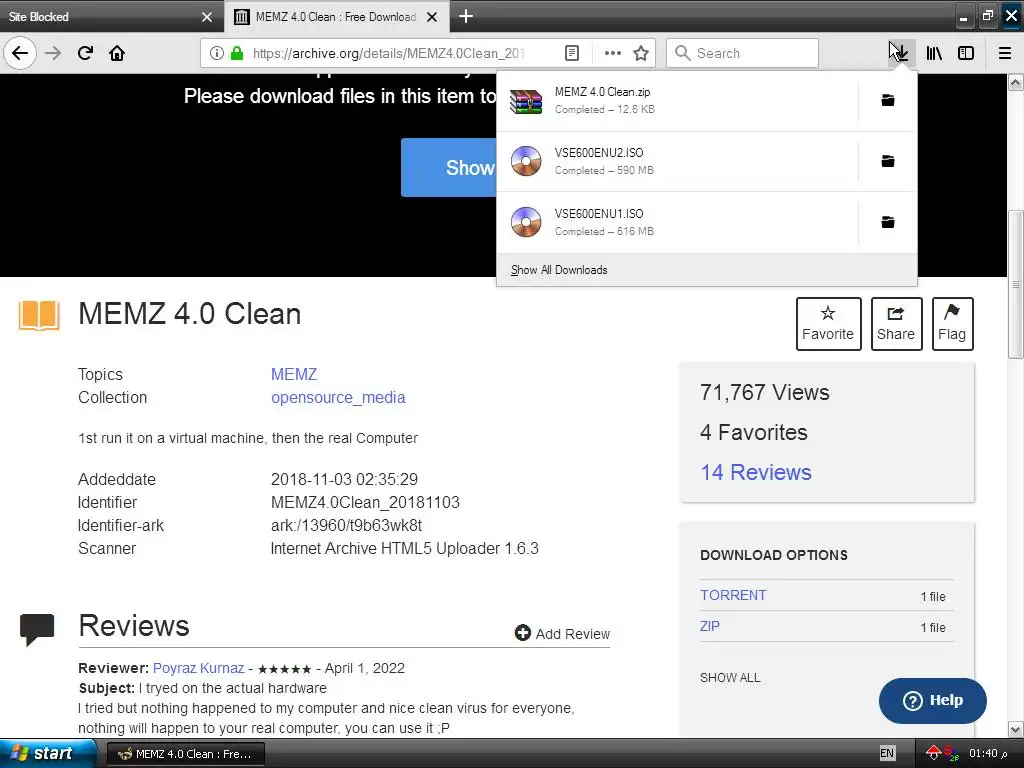
Task: Open the Firefox hamburger menu
Action: coord(1005,53)
